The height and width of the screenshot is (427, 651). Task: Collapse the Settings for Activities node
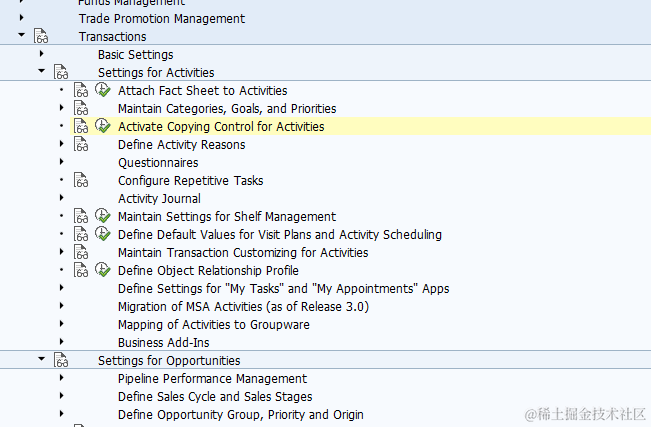point(41,72)
